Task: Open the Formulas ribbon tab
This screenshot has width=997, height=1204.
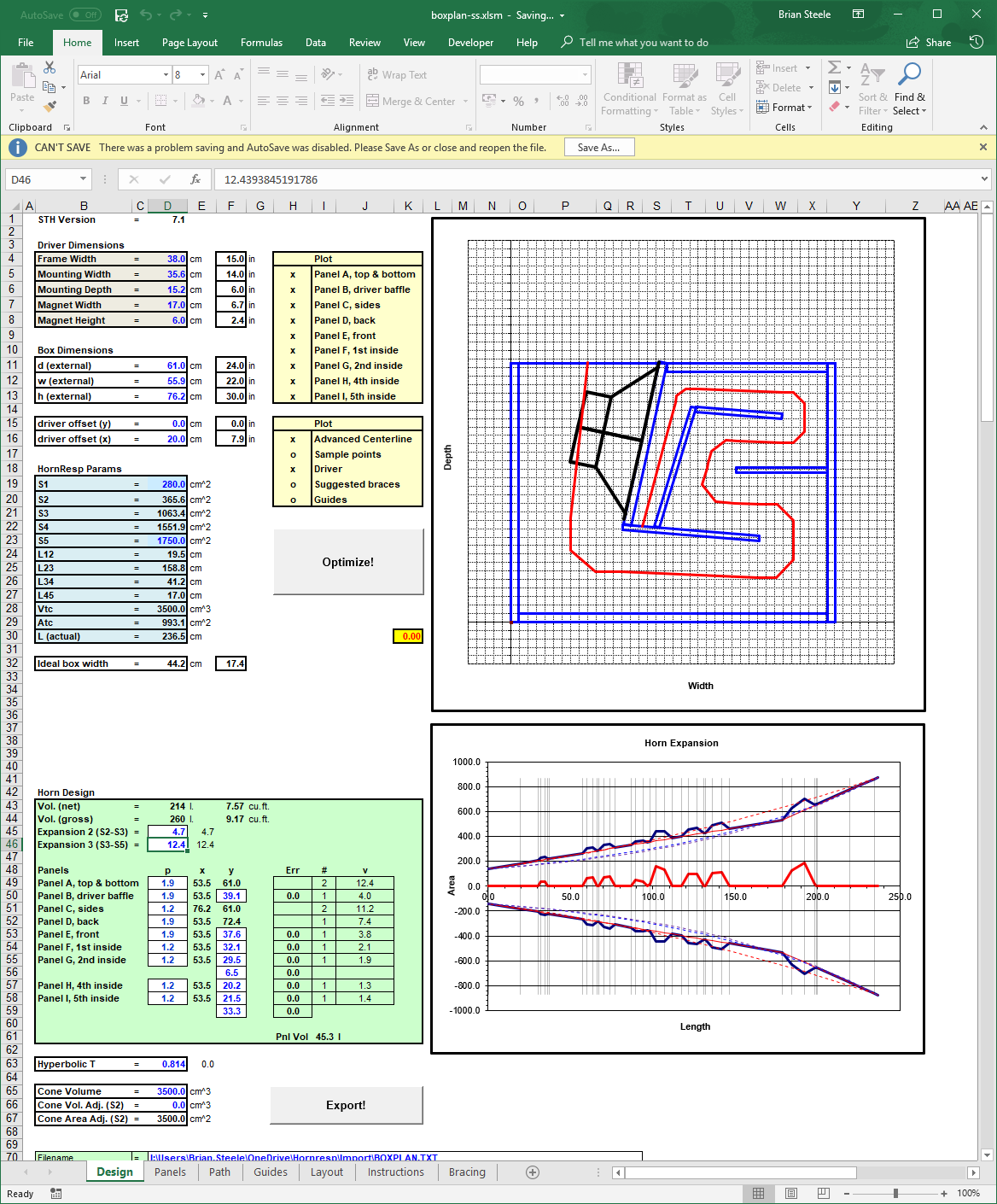Action: pyautogui.click(x=261, y=43)
